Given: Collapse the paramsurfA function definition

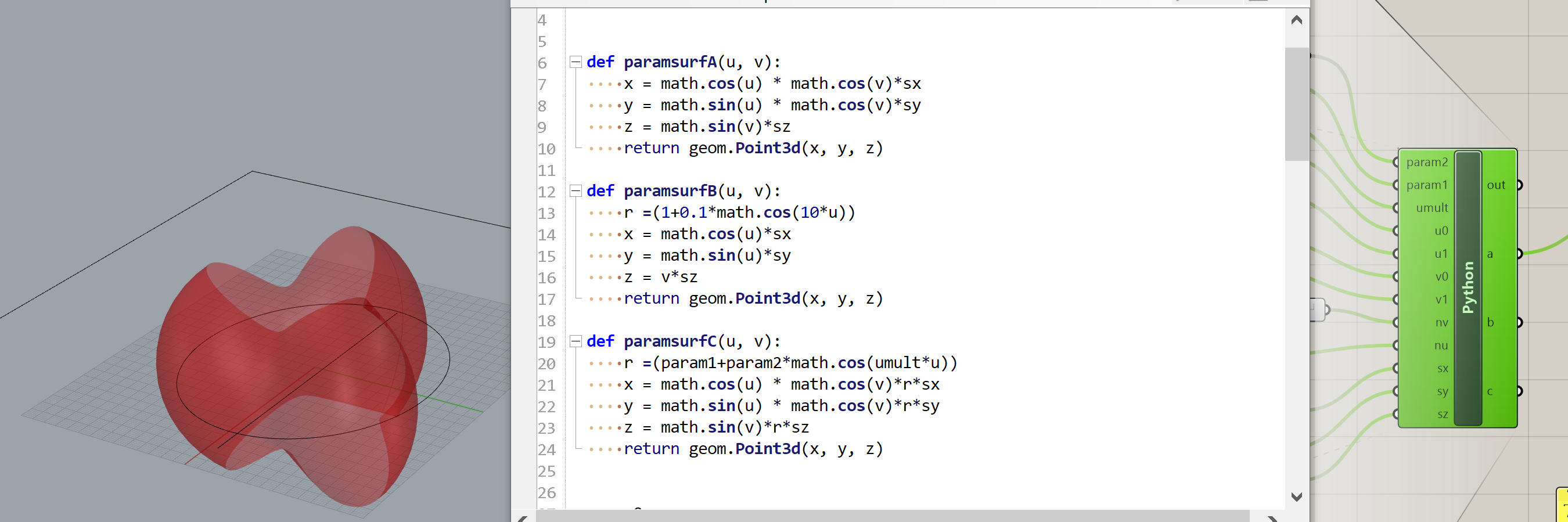Looking at the screenshot, I should click(575, 62).
